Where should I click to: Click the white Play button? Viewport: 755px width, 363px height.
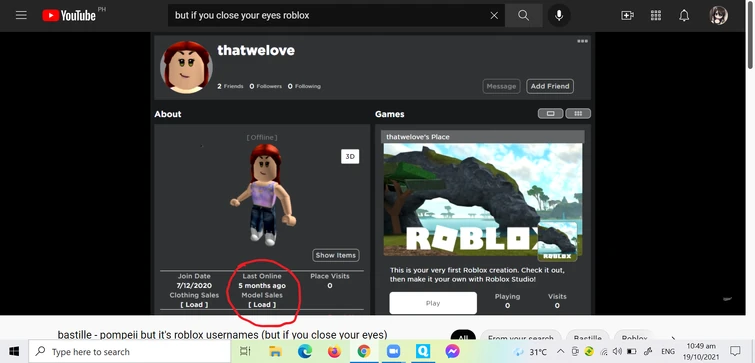[433, 303]
